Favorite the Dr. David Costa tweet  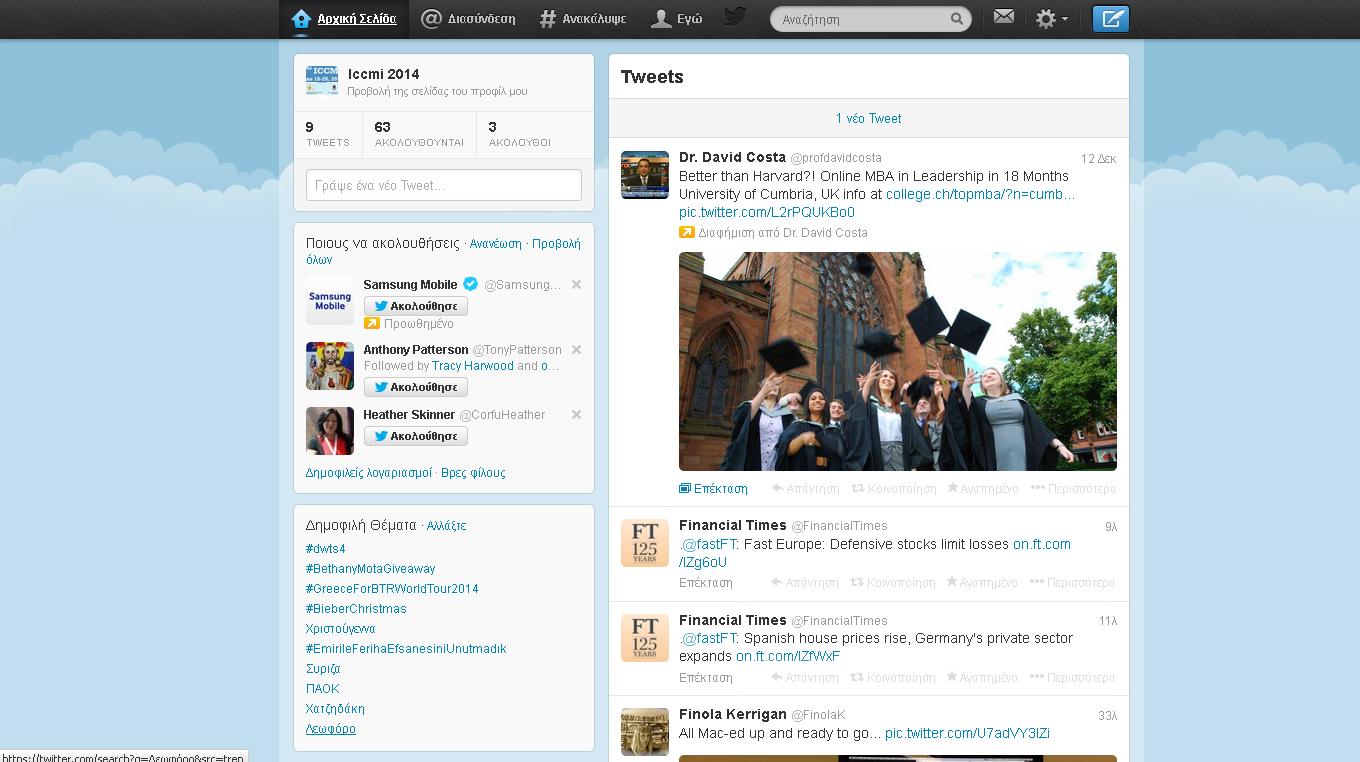click(982, 489)
